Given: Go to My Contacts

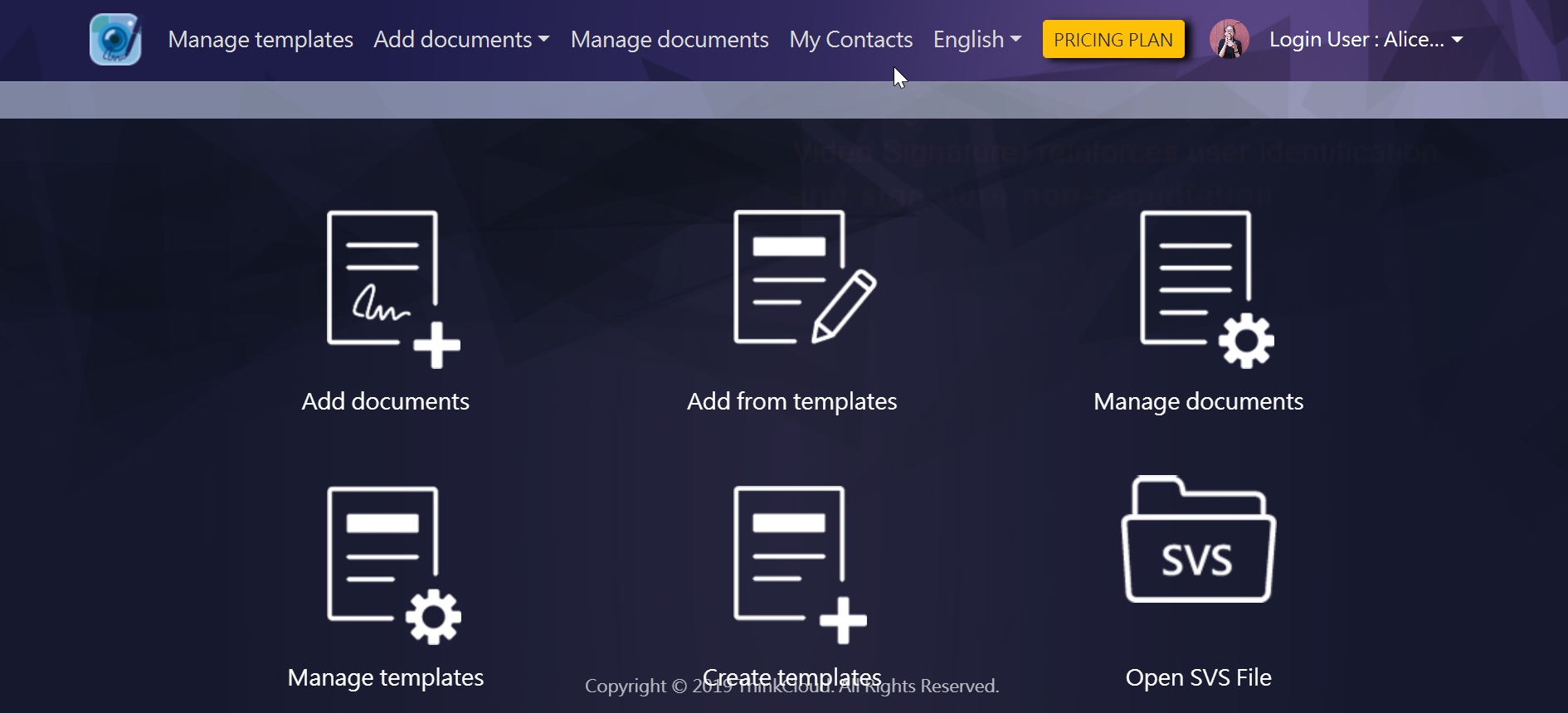Looking at the screenshot, I should coord(850,39).
